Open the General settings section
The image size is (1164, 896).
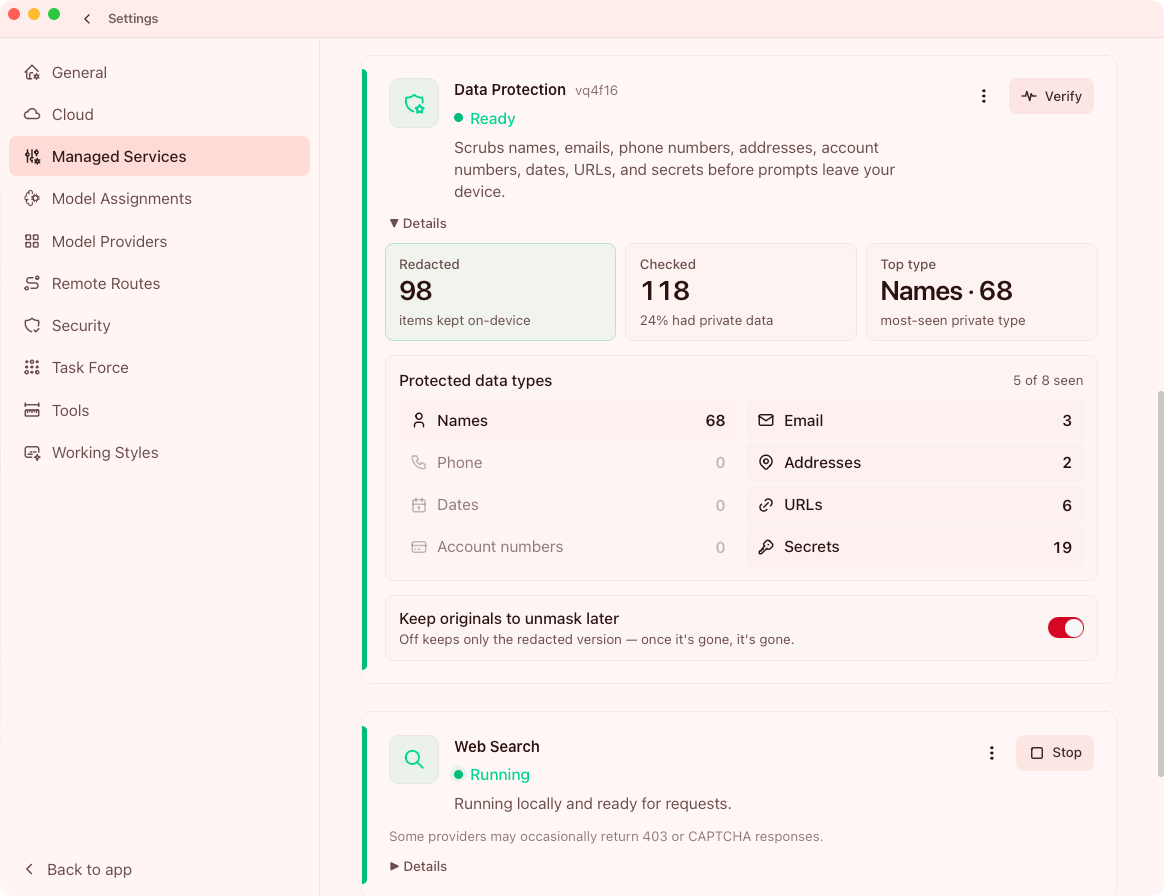coord(159,73)
